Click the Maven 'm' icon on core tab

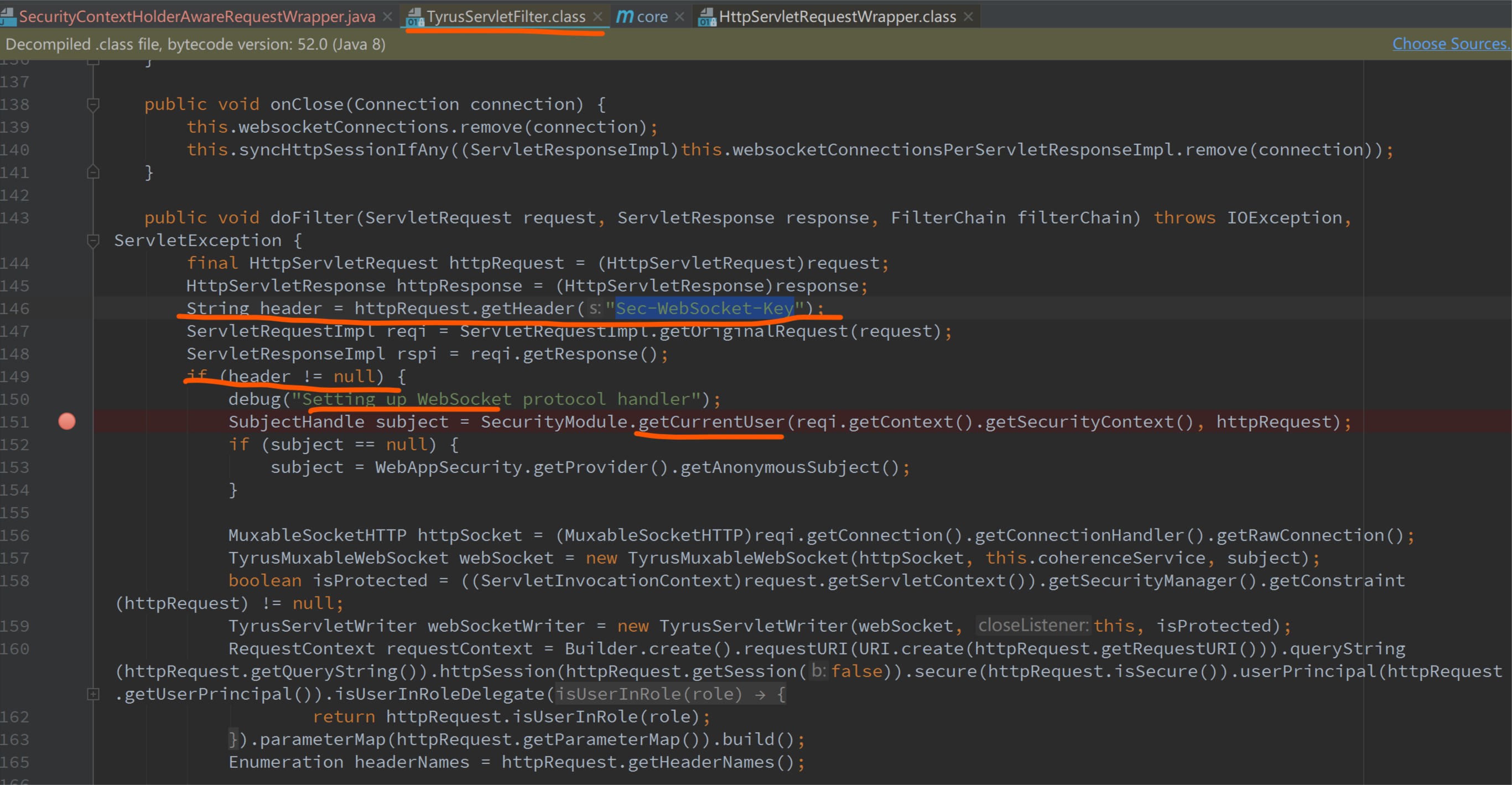[x=624, y=17]
